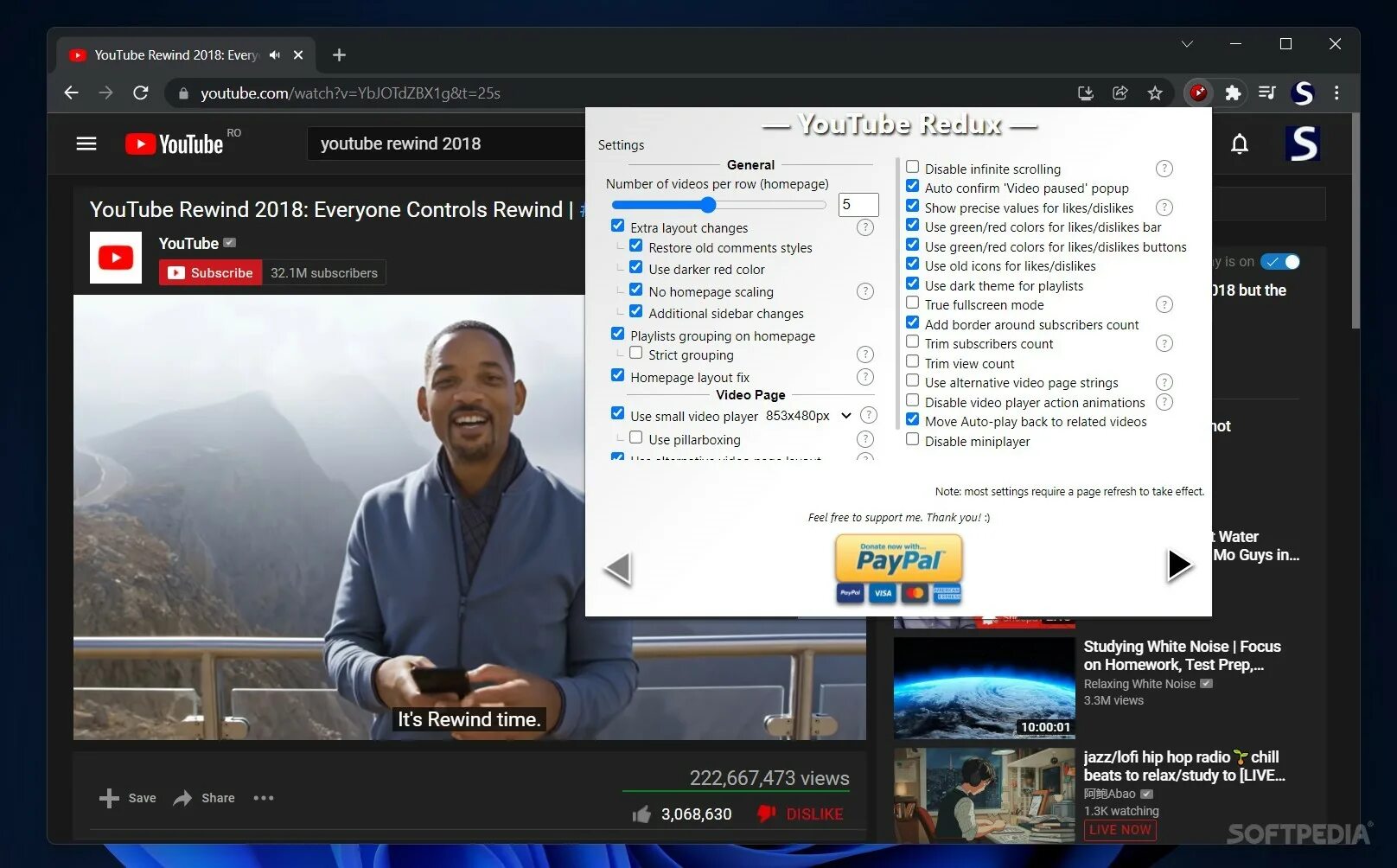Donate via the PayPal button
The width and height of the screenshot is (1397, 868).
coord(899,568)
